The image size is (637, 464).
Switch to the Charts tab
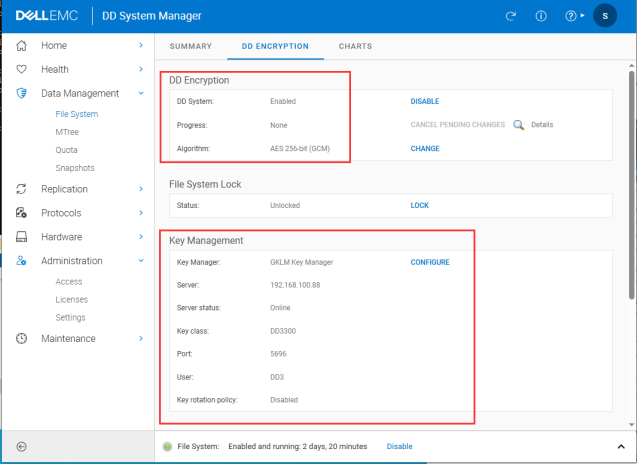point(355,46)
